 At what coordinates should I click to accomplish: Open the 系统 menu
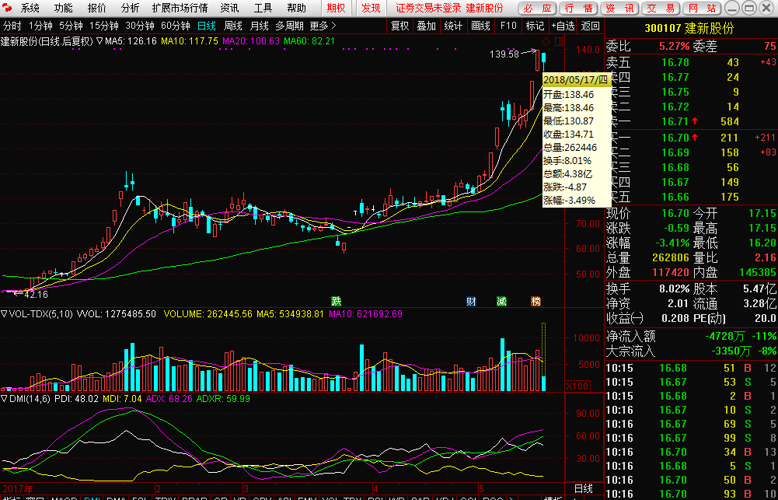click(30, 8)
